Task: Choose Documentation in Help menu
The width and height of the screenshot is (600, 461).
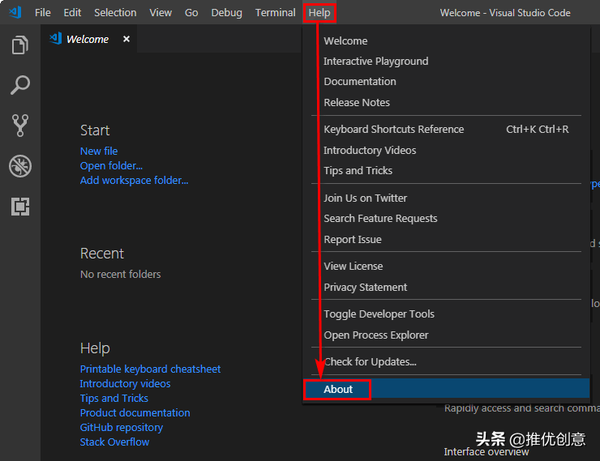Action: (446, 81)
